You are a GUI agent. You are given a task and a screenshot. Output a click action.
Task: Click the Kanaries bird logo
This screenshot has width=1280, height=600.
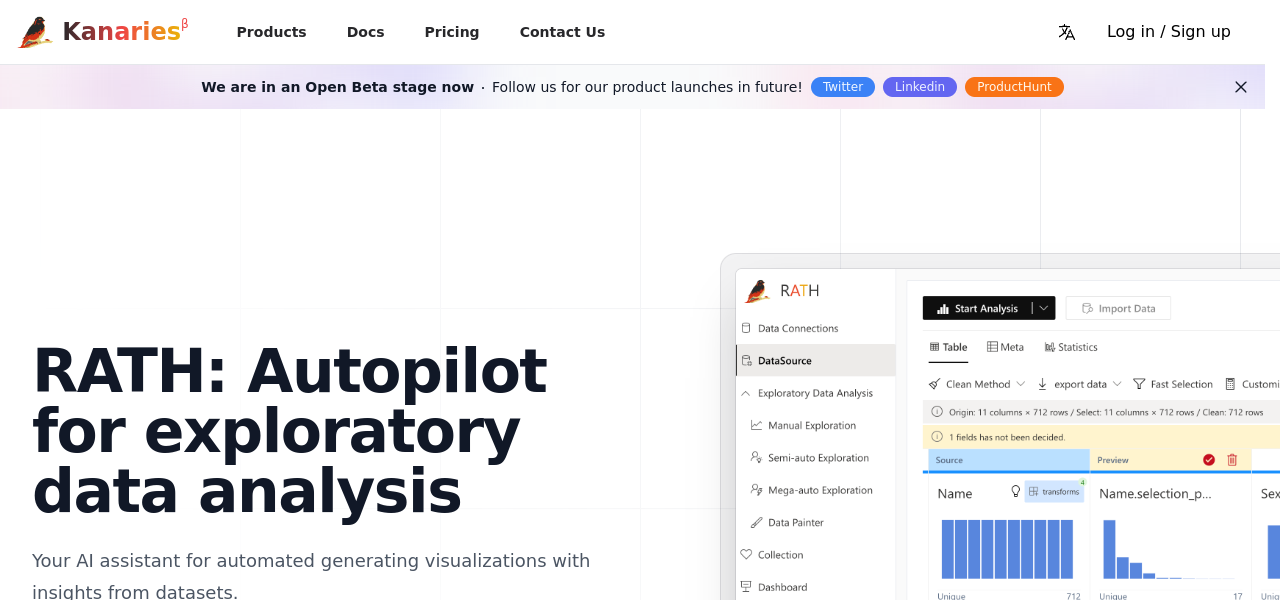35,32
